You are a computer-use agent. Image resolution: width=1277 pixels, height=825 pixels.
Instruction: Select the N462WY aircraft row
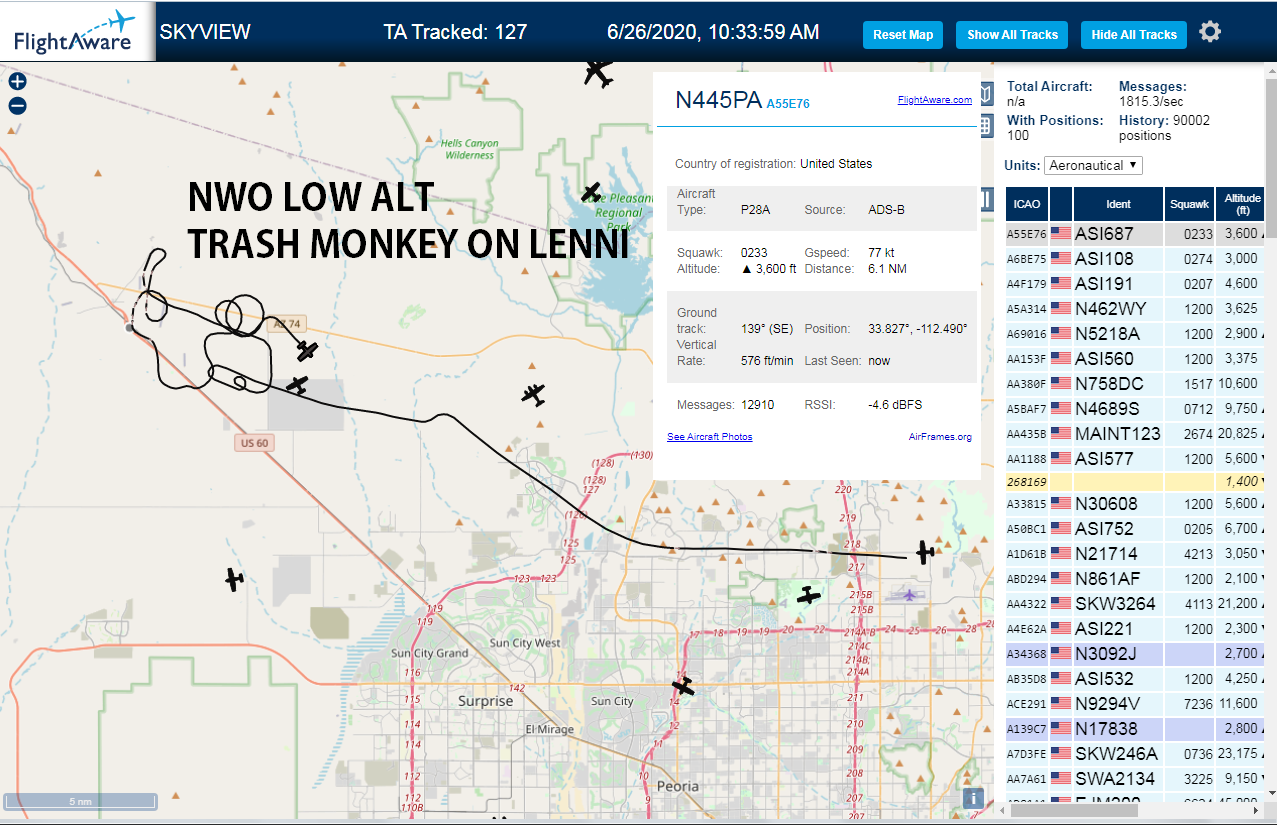coord(1135,309)
